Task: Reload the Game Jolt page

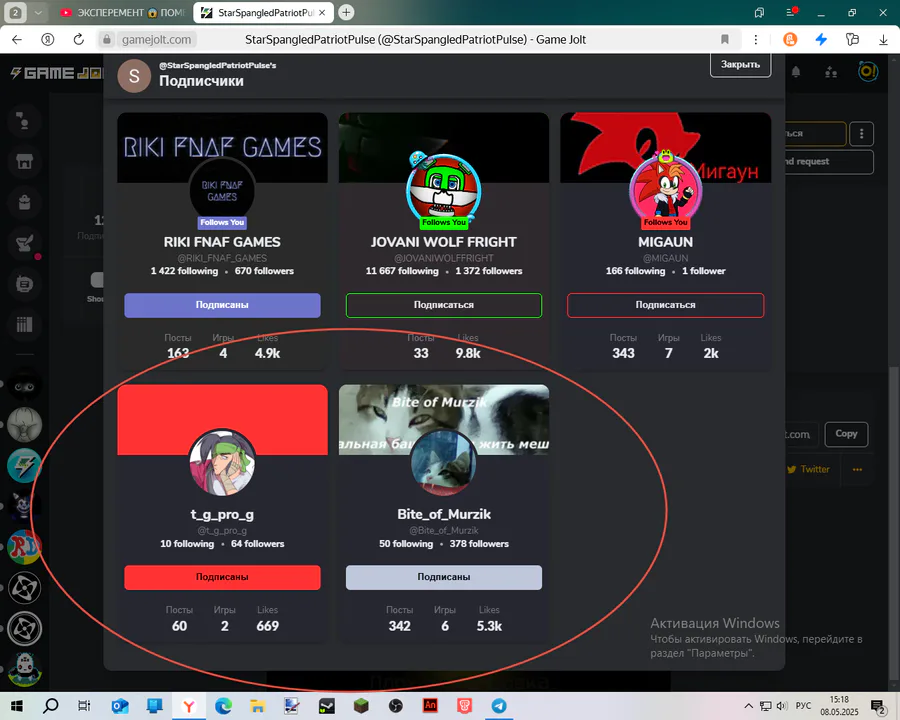Action: [x=79, y=40]
